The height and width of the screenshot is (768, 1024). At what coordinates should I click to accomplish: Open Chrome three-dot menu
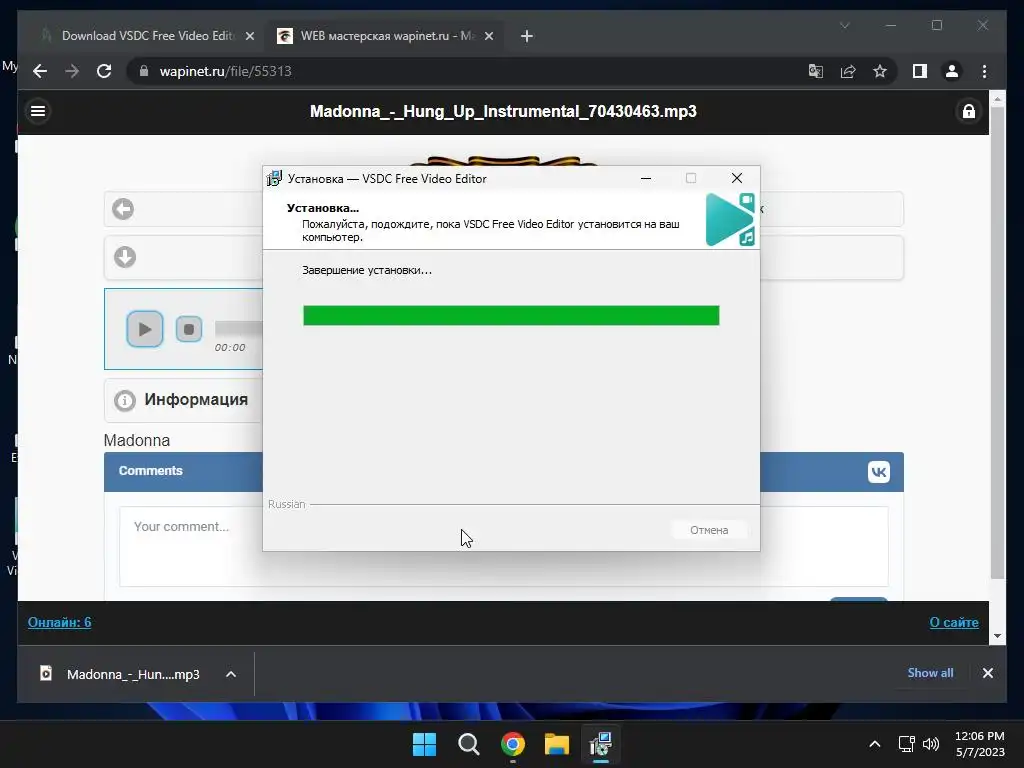pyautogui.click(x=984, y=71)
